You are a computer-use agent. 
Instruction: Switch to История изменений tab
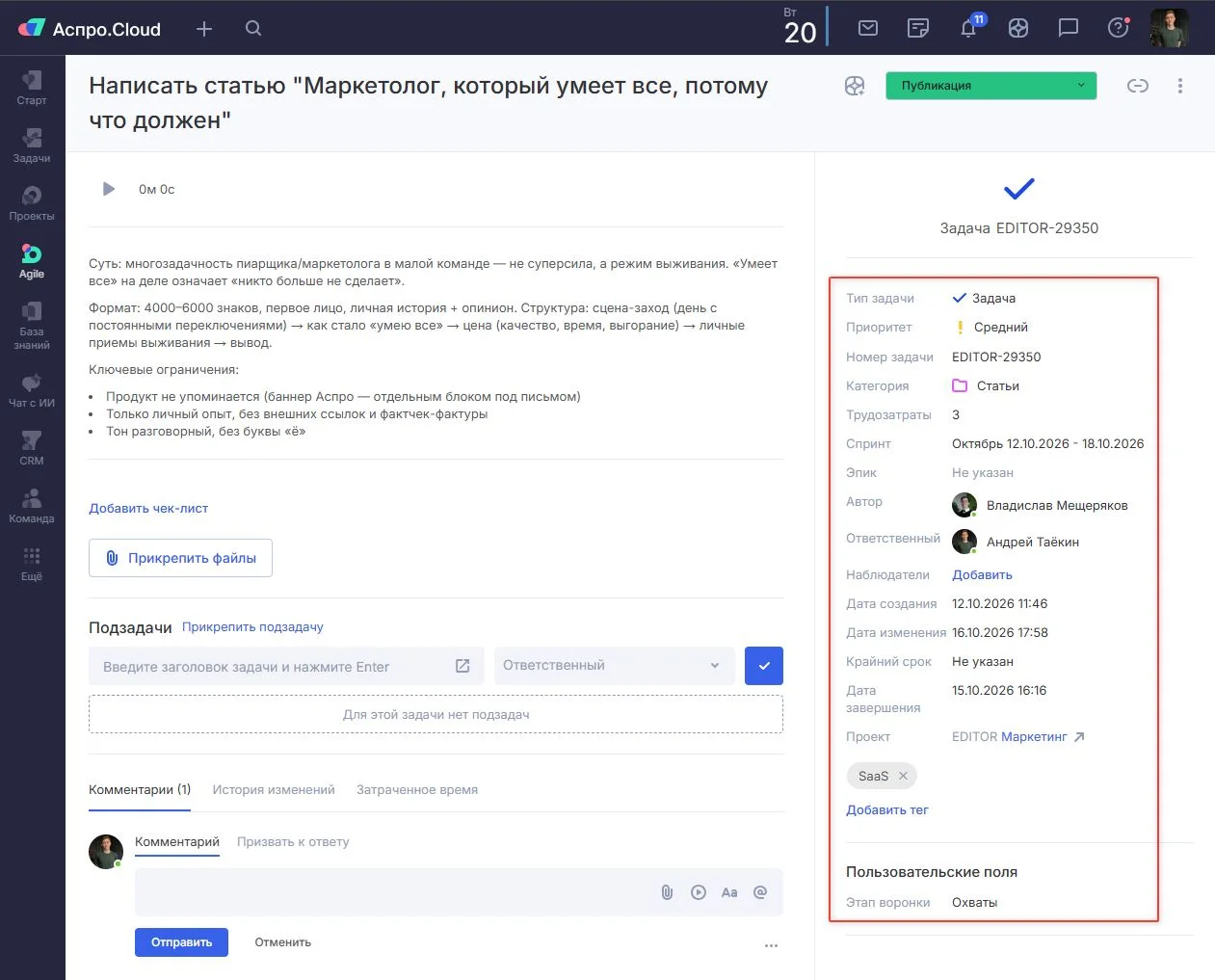(274, 789)
